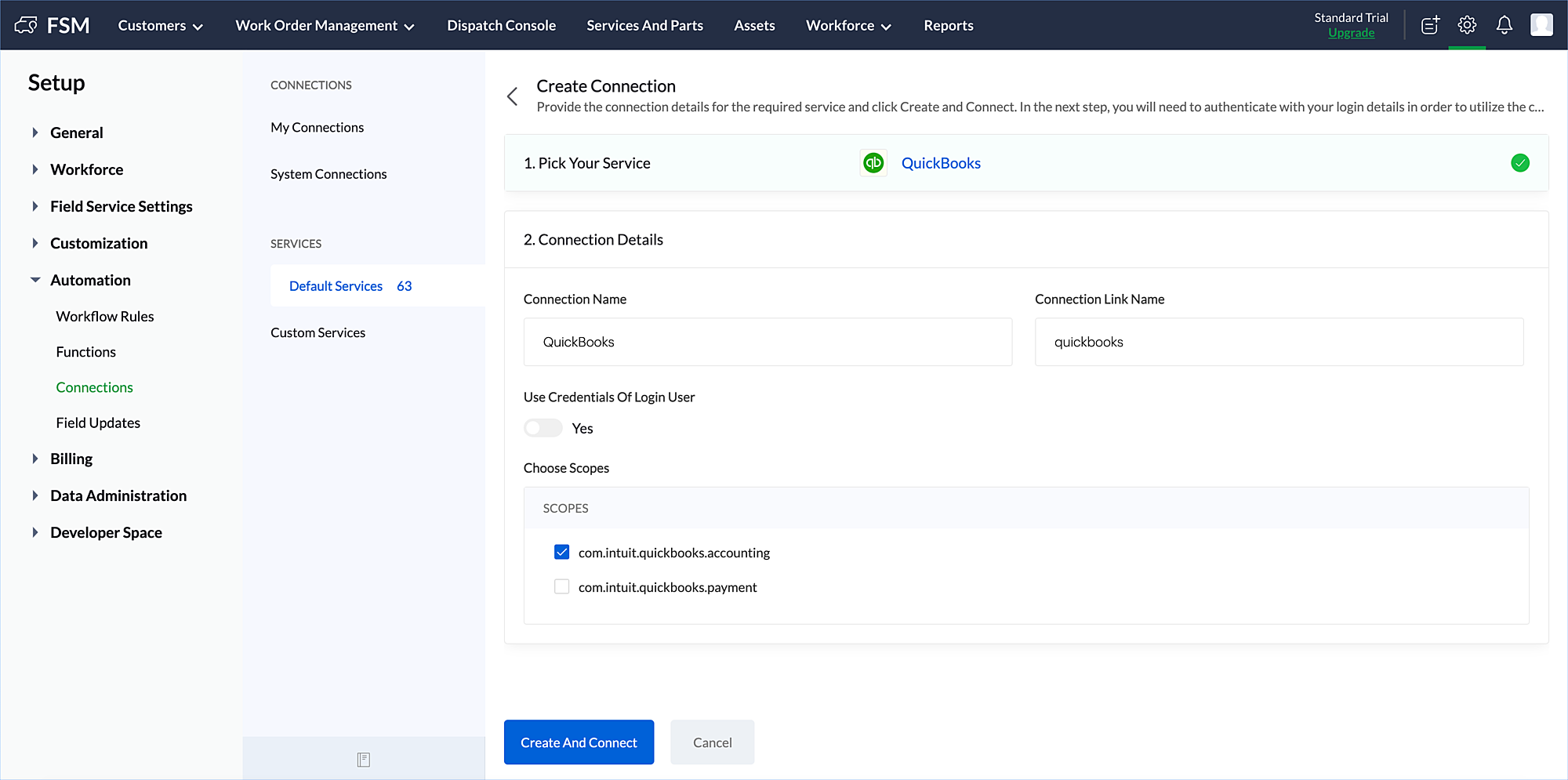Screen dimensions: 1568x780
Task: Select My Connections in sidebar
Action: [x=317, y=127]
